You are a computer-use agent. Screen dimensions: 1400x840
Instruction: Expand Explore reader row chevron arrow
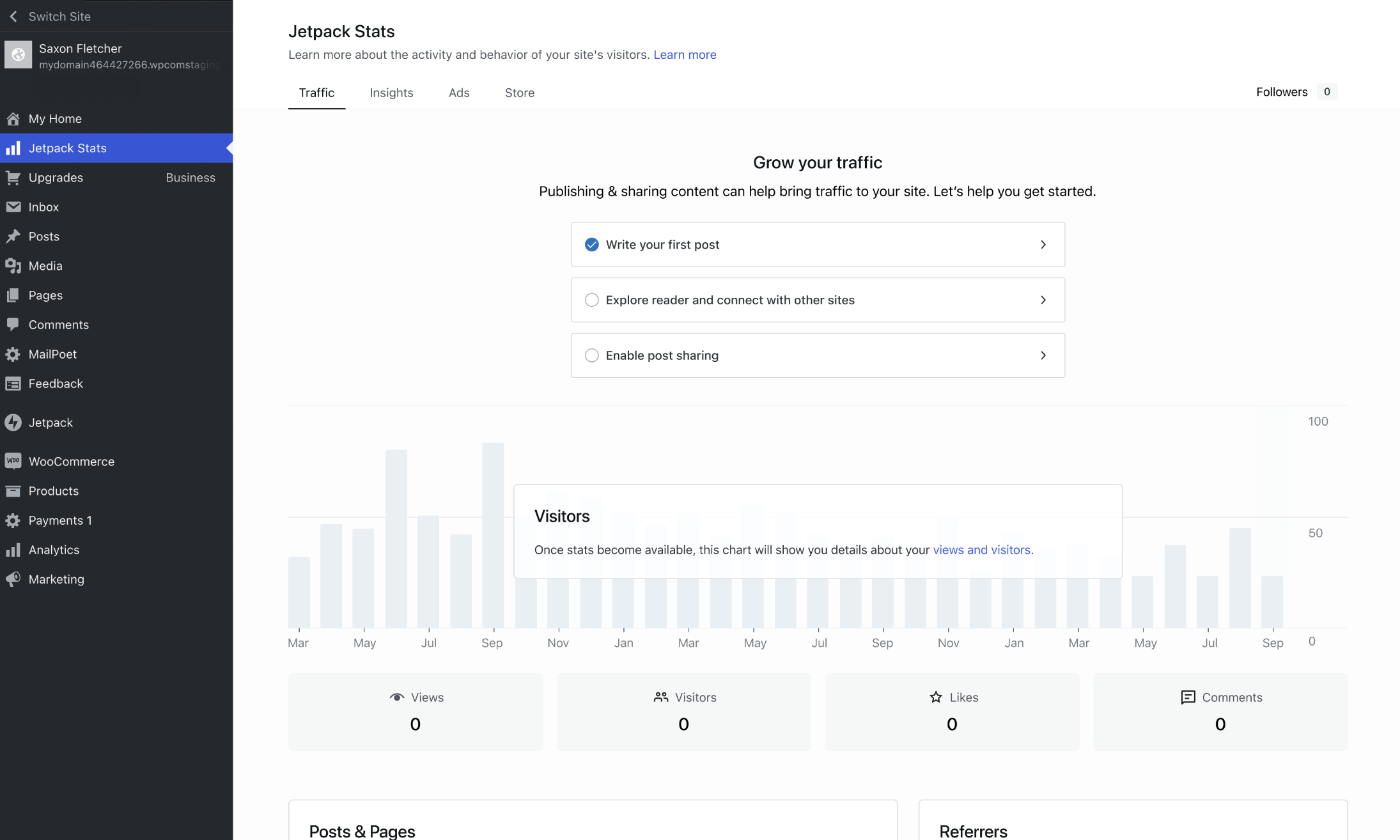[1043, 300]
